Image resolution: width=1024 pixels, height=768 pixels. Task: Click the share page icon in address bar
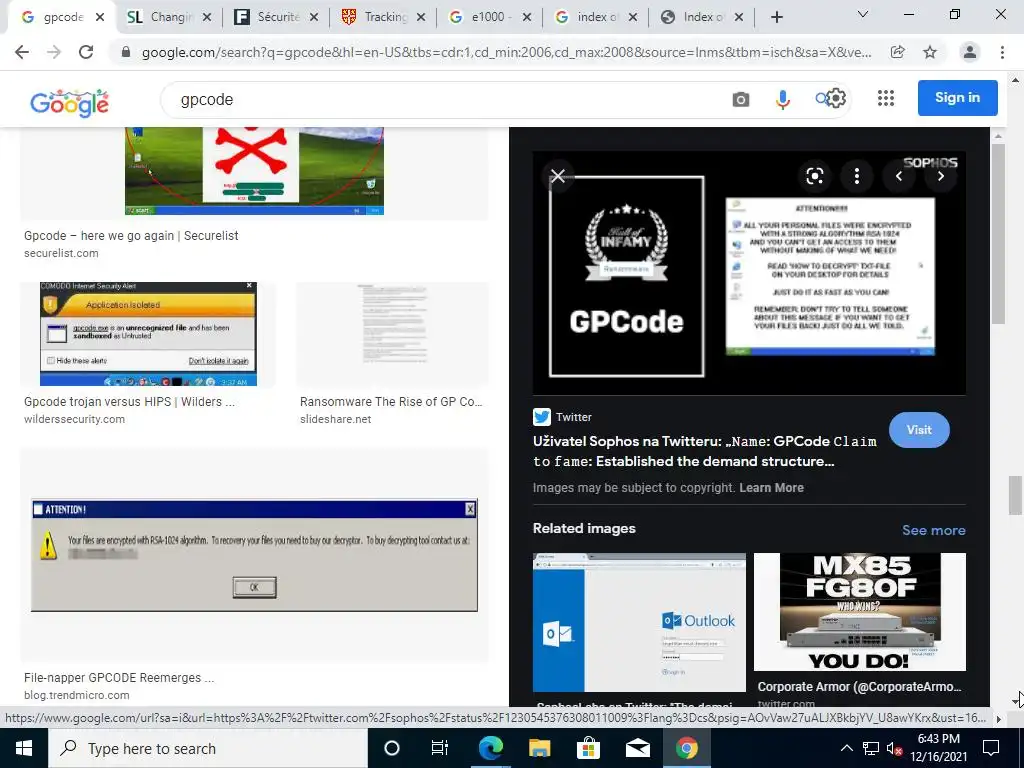pyautogui.click(x=898, y=52)
